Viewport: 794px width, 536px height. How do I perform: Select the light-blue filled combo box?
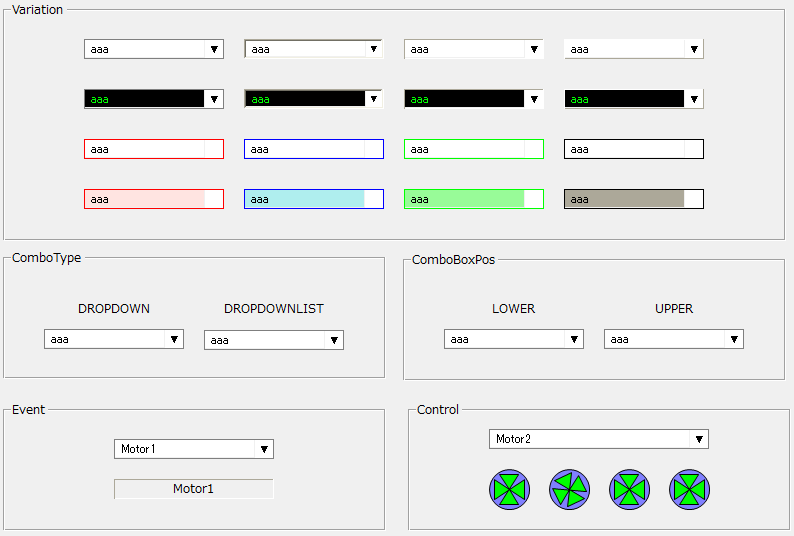[313, 199]
